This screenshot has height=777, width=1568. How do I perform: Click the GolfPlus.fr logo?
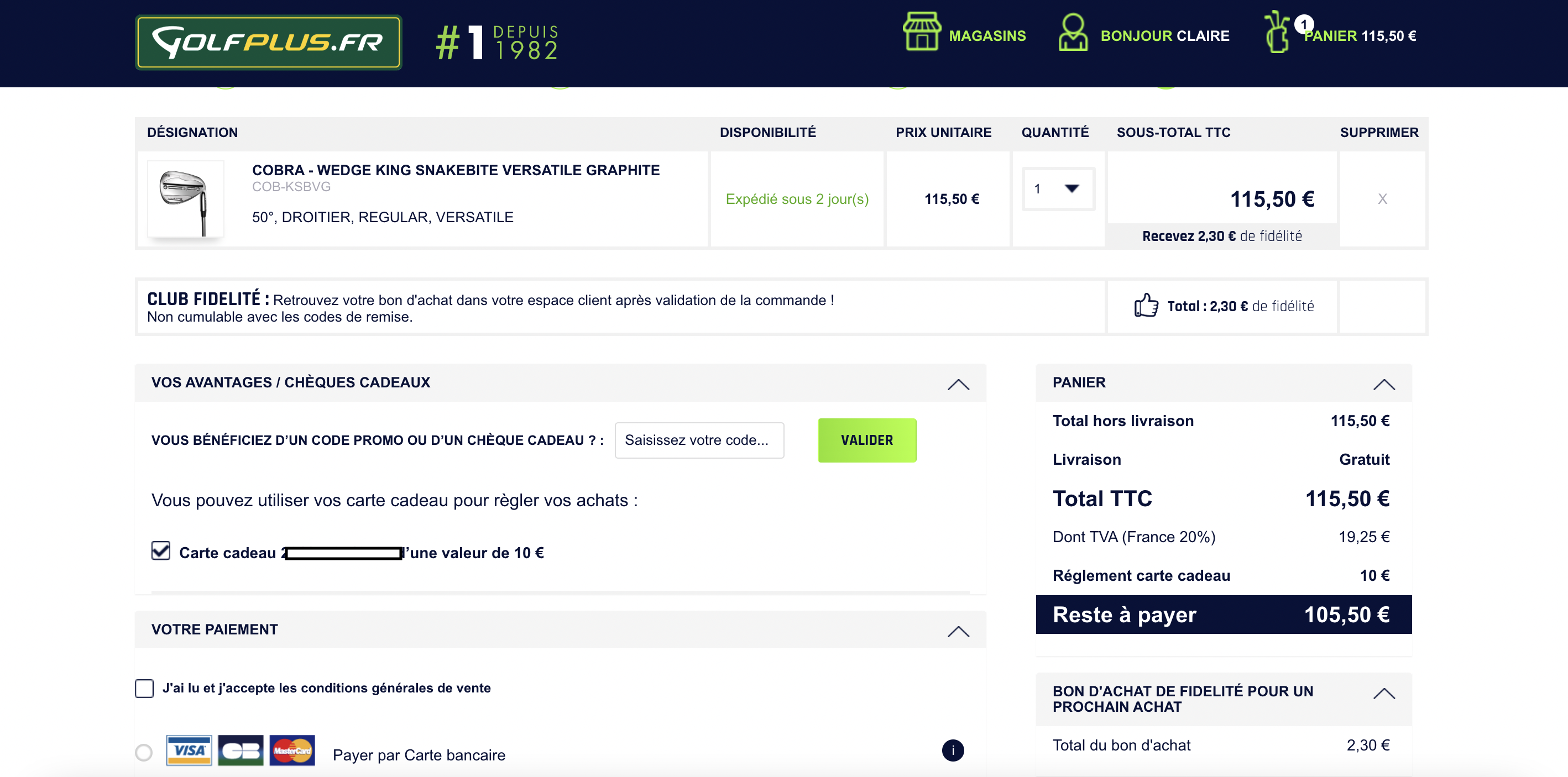pyautogui.click(x=269, y=42)
